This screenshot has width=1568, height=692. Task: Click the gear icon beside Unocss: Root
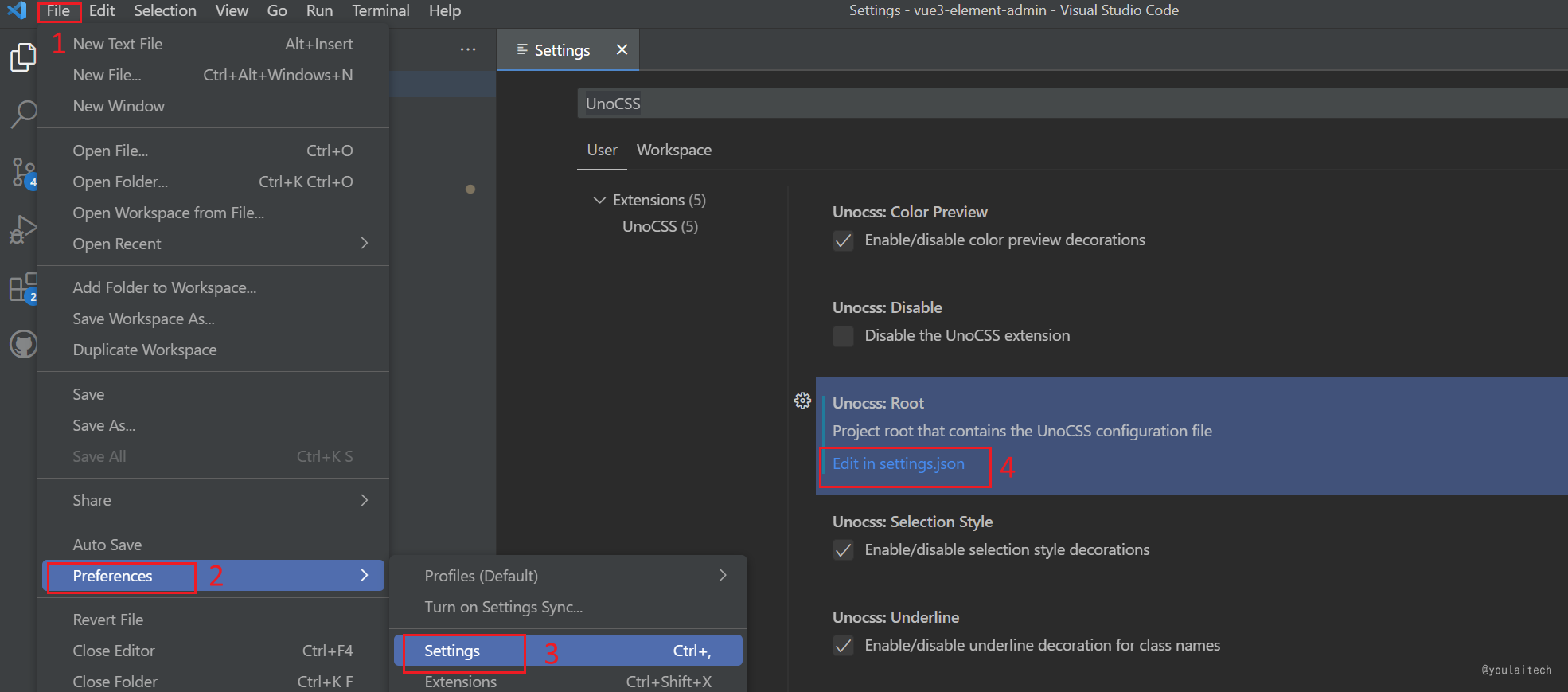point(802,401)
